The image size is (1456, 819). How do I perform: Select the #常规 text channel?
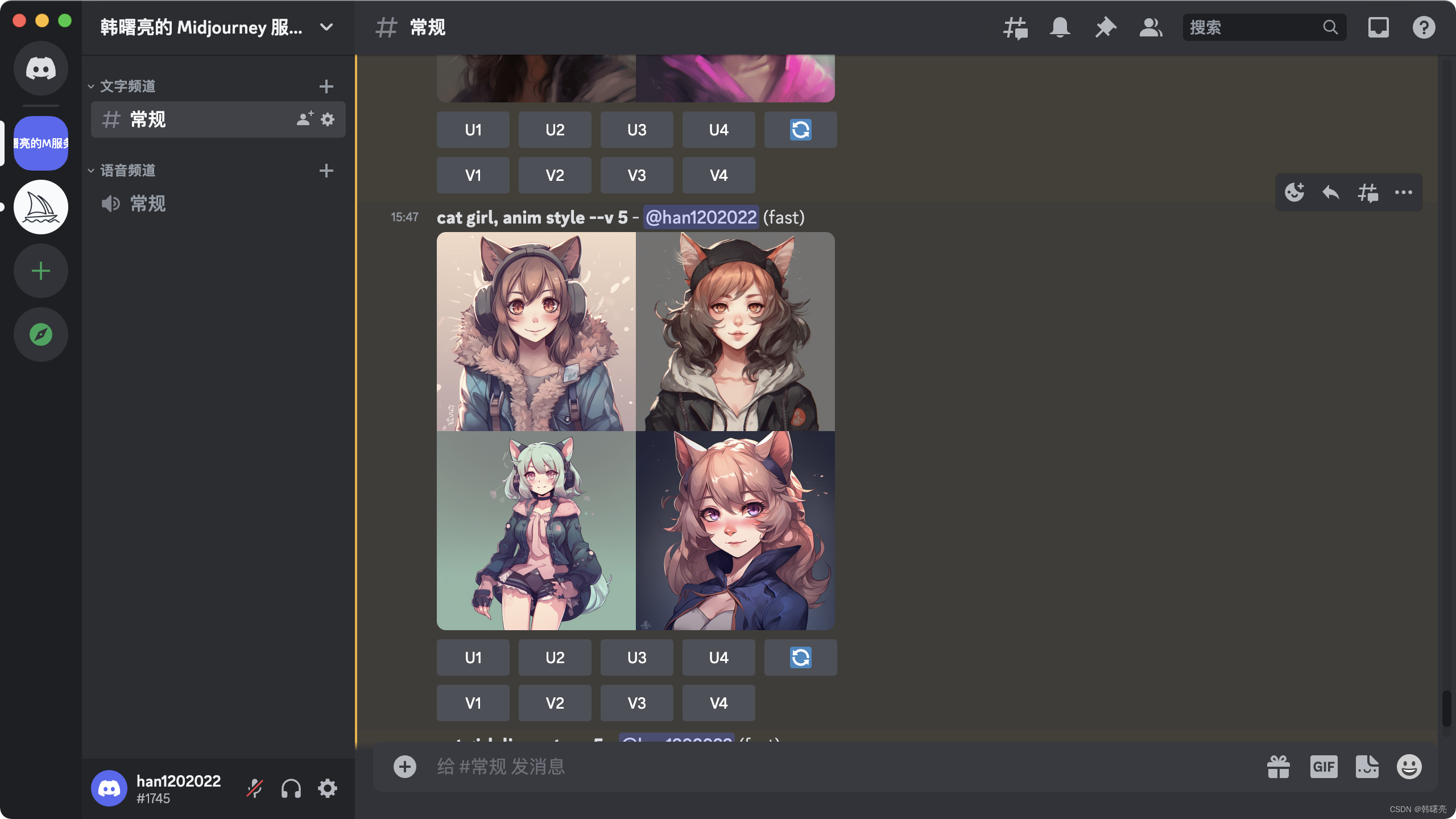pyautogui.click(x=148, y=119)
